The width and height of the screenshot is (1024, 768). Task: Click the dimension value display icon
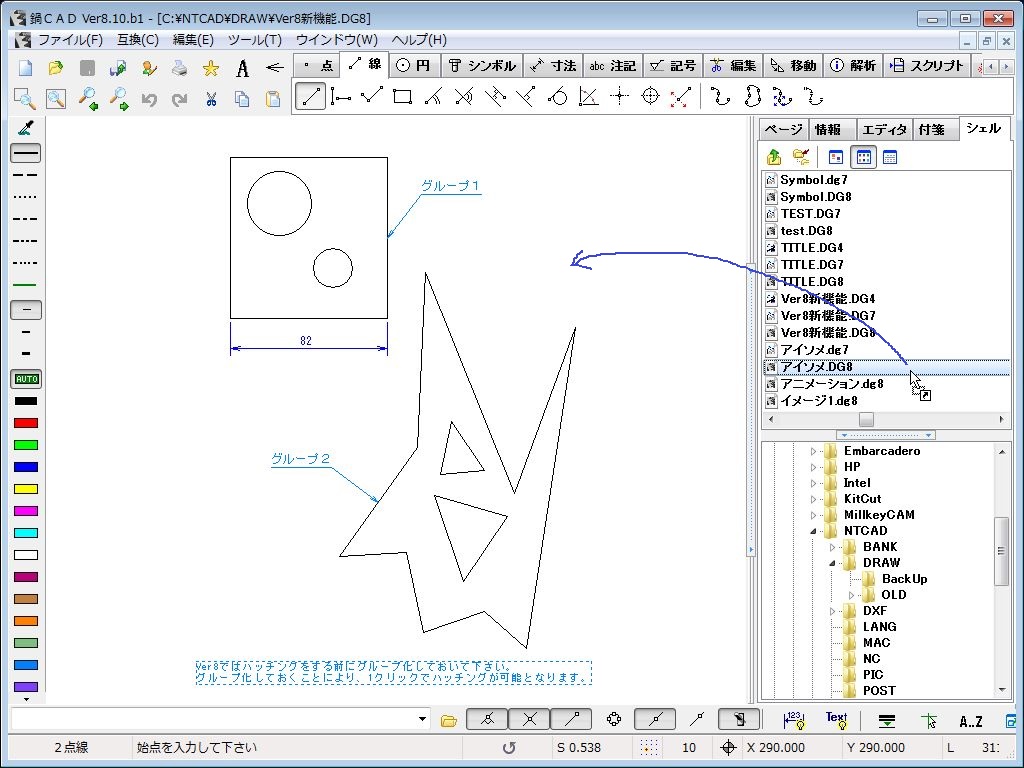coord(794,720)
